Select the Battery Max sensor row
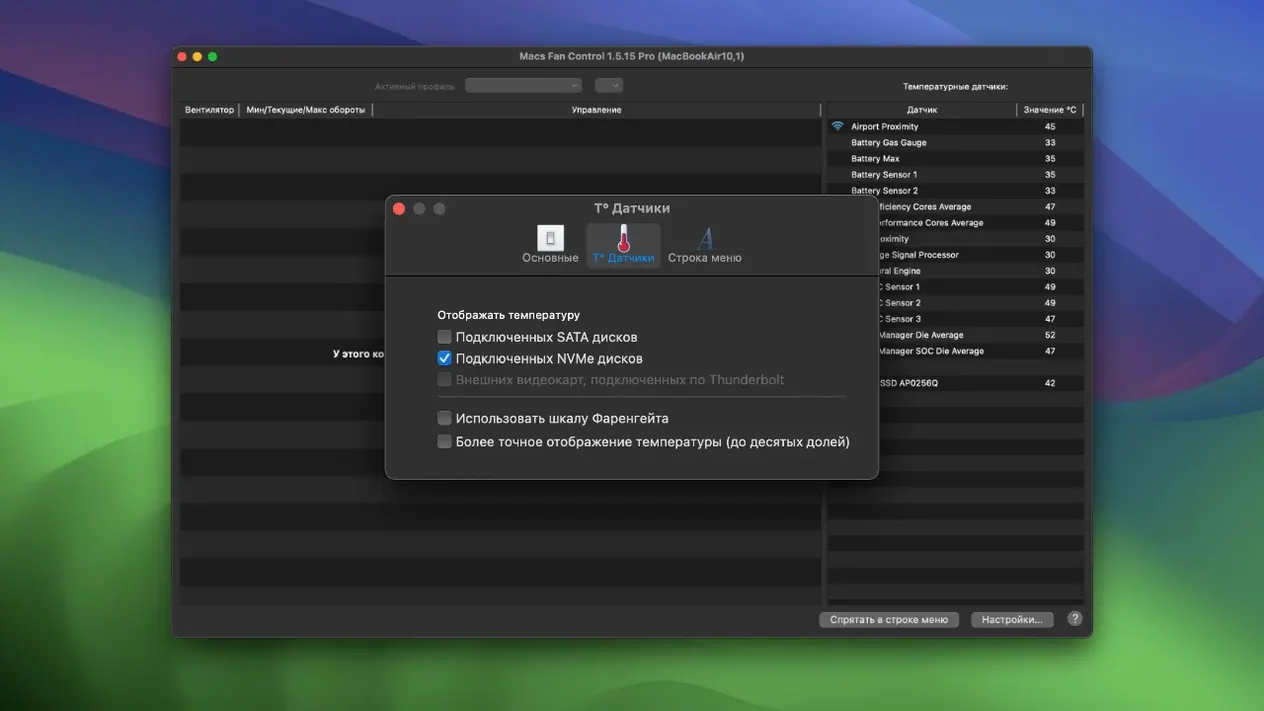The width and height of the screenshot is (1264, 711). coord(956,159)
